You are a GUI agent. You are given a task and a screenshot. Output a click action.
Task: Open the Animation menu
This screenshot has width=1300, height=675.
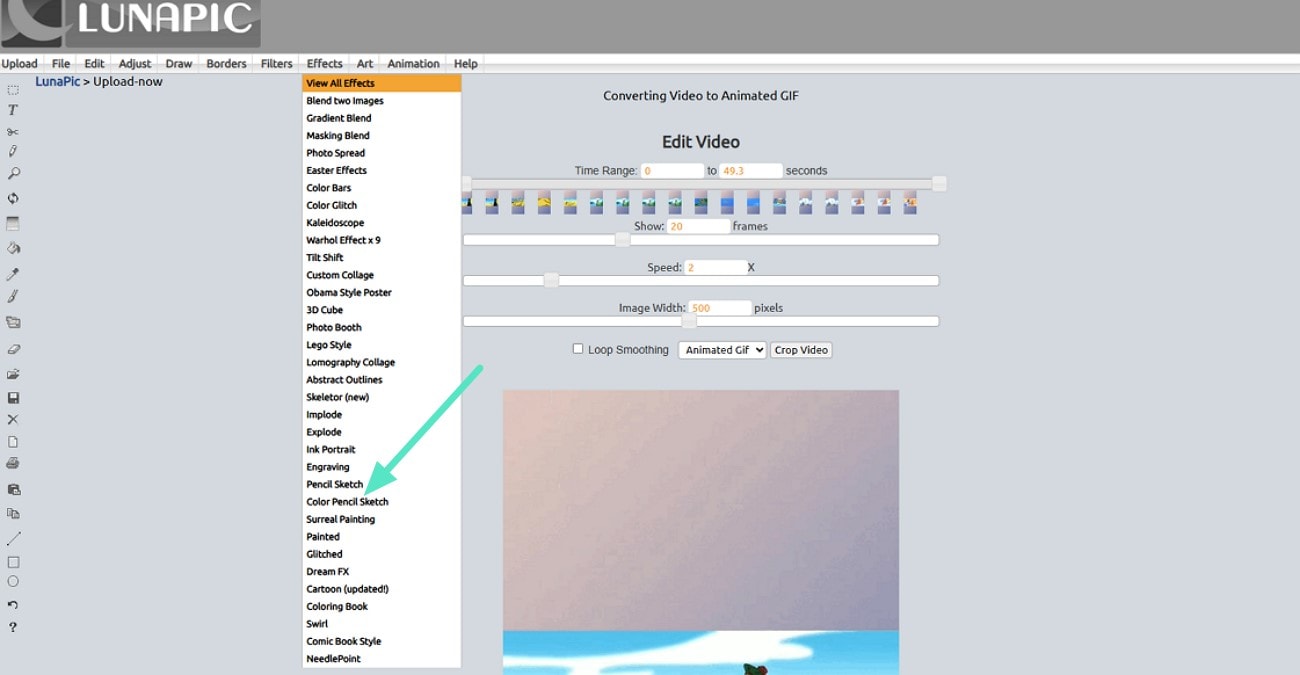coord(414,63)
